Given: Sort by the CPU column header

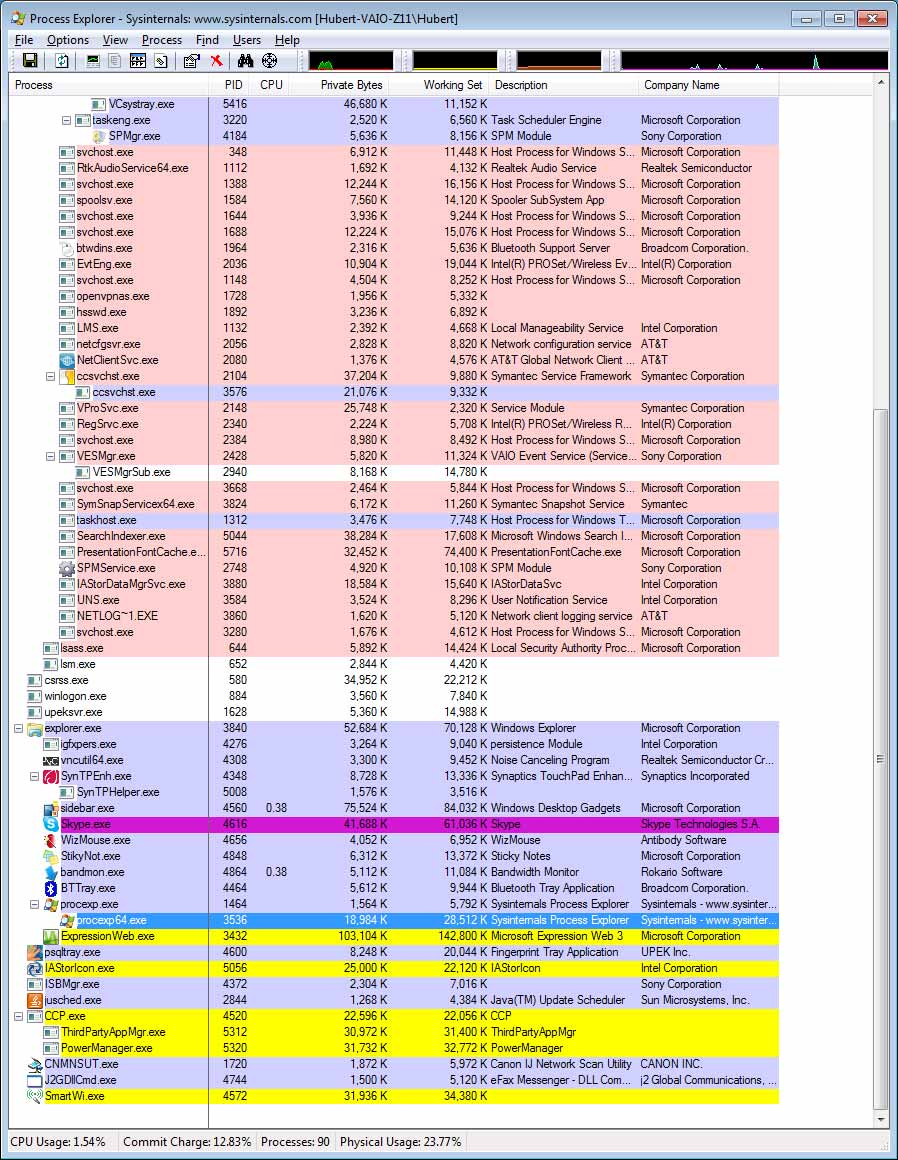Looking at the screenshot, I should 271,85.
